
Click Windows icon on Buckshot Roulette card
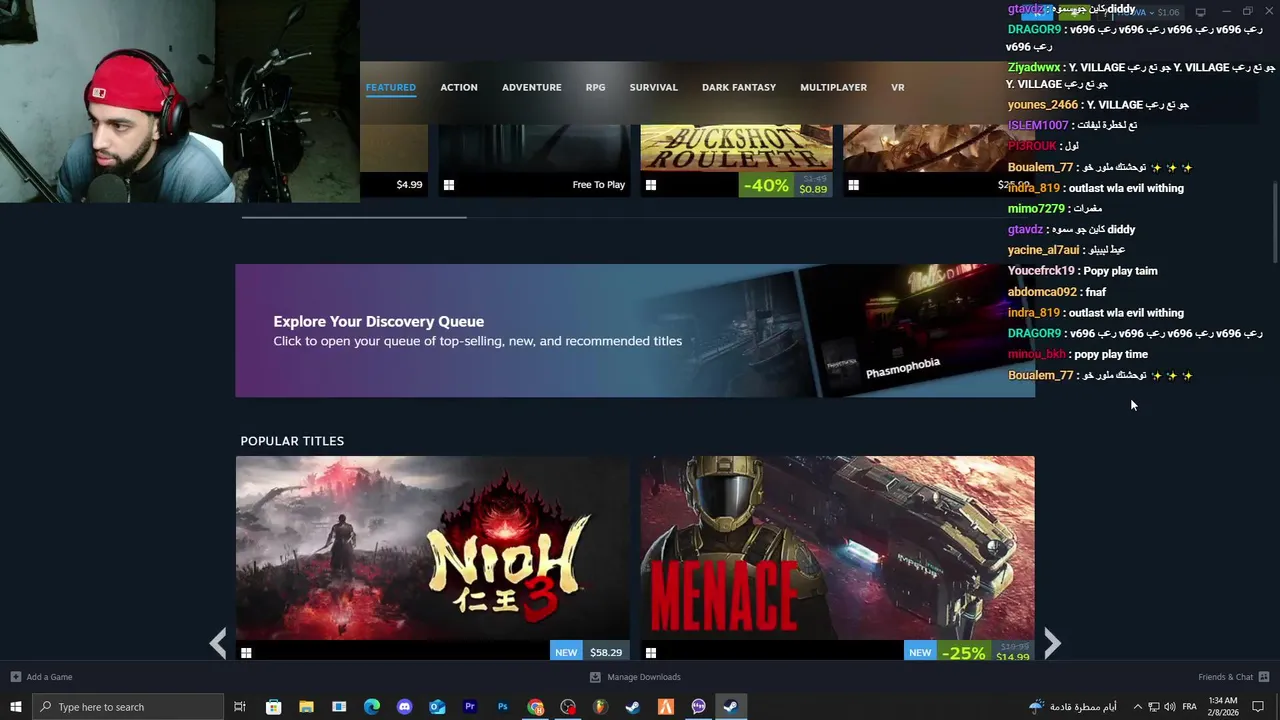point(651,185)
